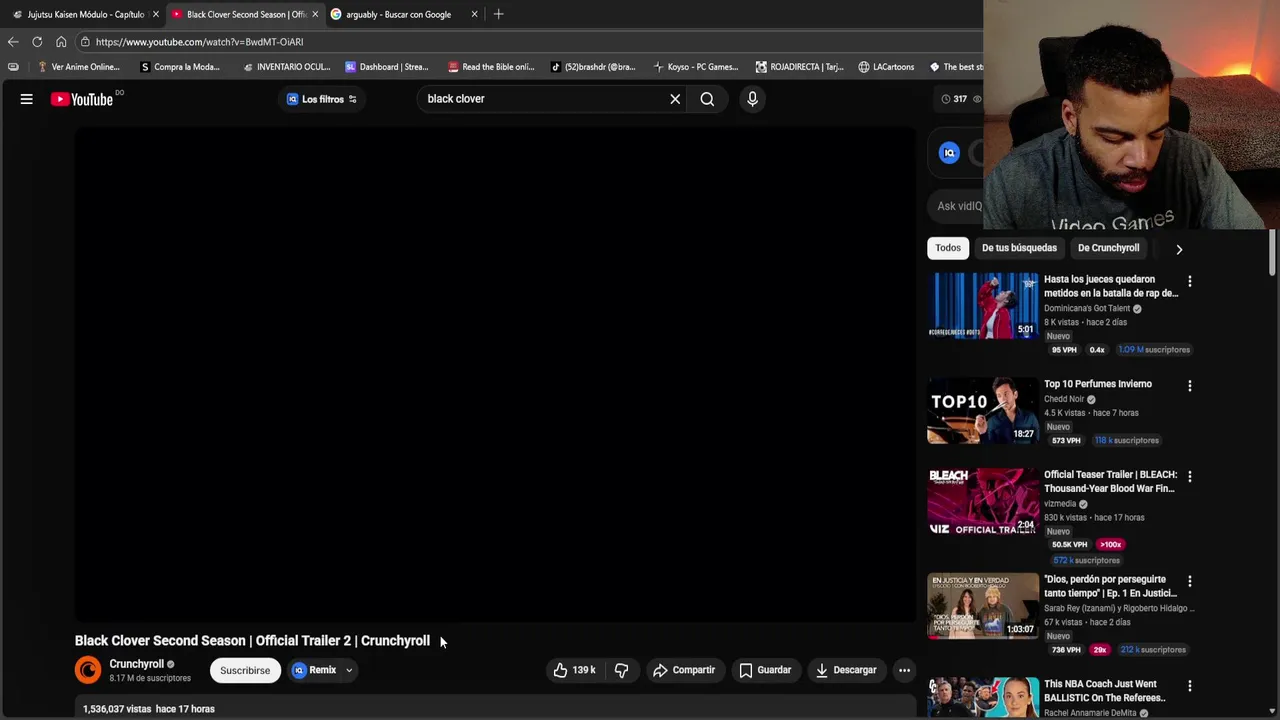
Task: Go to the YouTube home logo
Action: point(82,99)
